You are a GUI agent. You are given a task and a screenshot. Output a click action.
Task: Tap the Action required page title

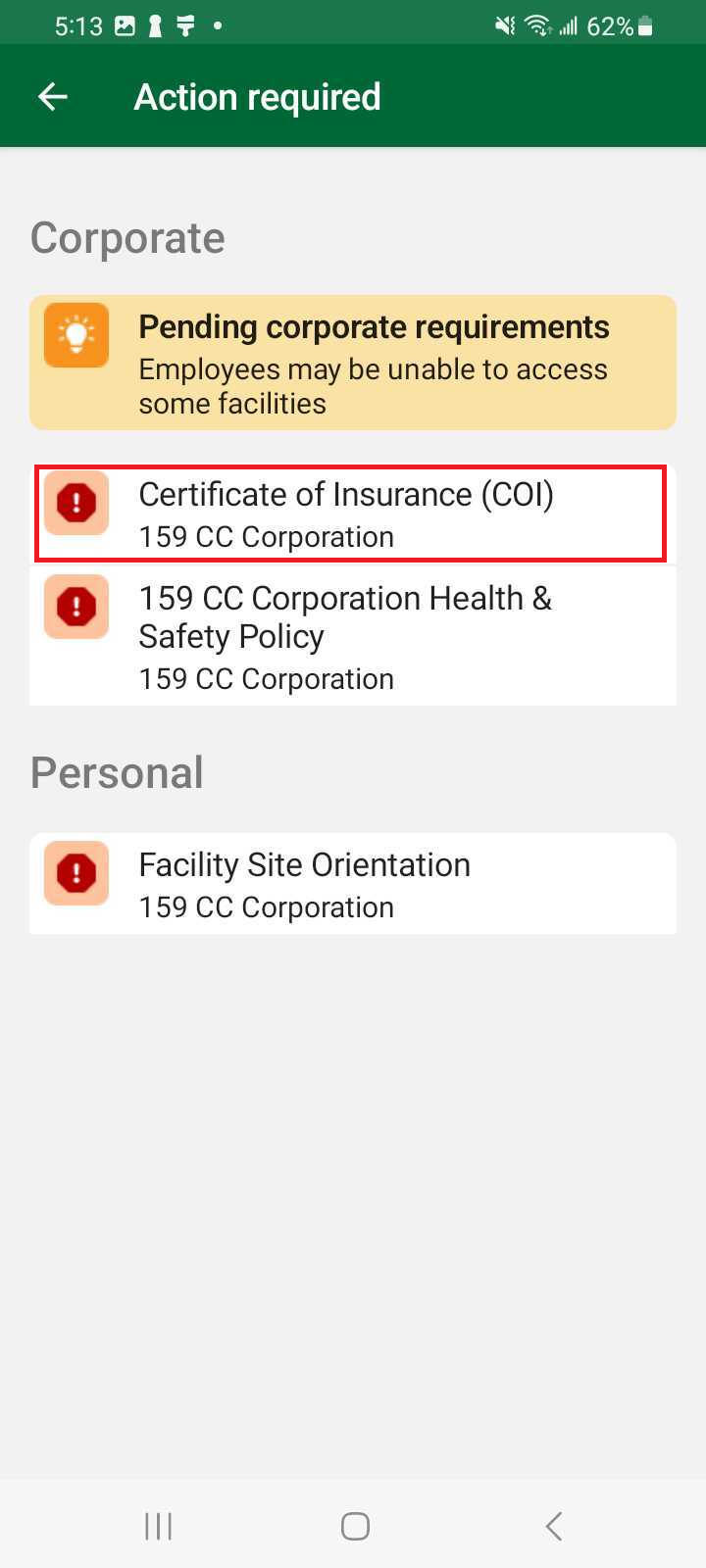[x=257, y=97]
